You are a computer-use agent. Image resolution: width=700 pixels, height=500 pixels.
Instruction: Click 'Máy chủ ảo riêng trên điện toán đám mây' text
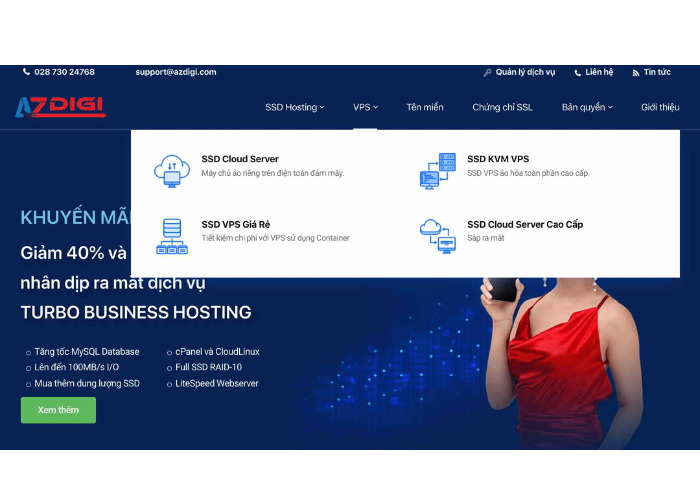coord(273,173)
